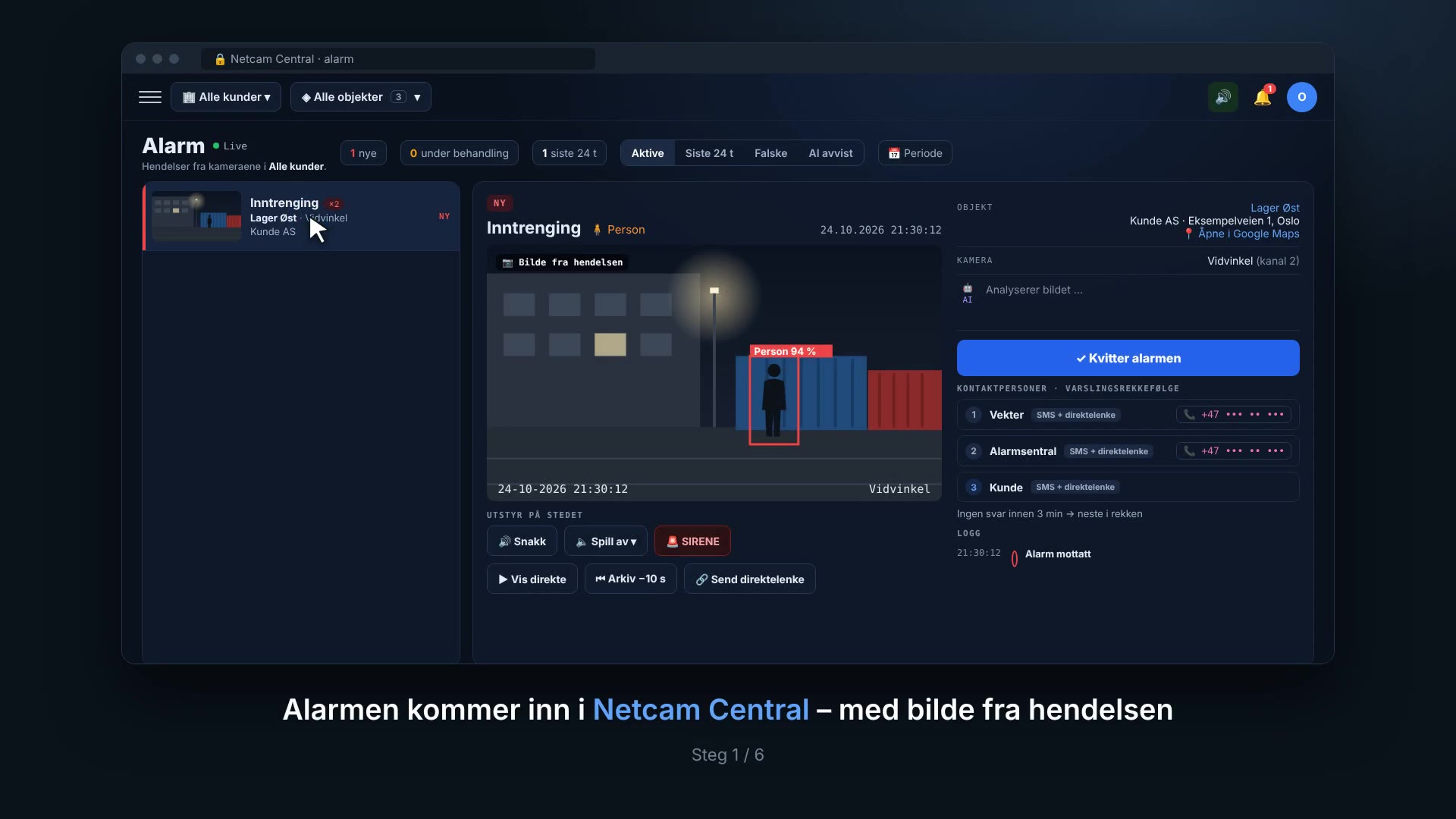Viewport: 1456px width, 819px height.
Task: Rewind with "Arkiv −10 s" button
Action: coord(631,579)
